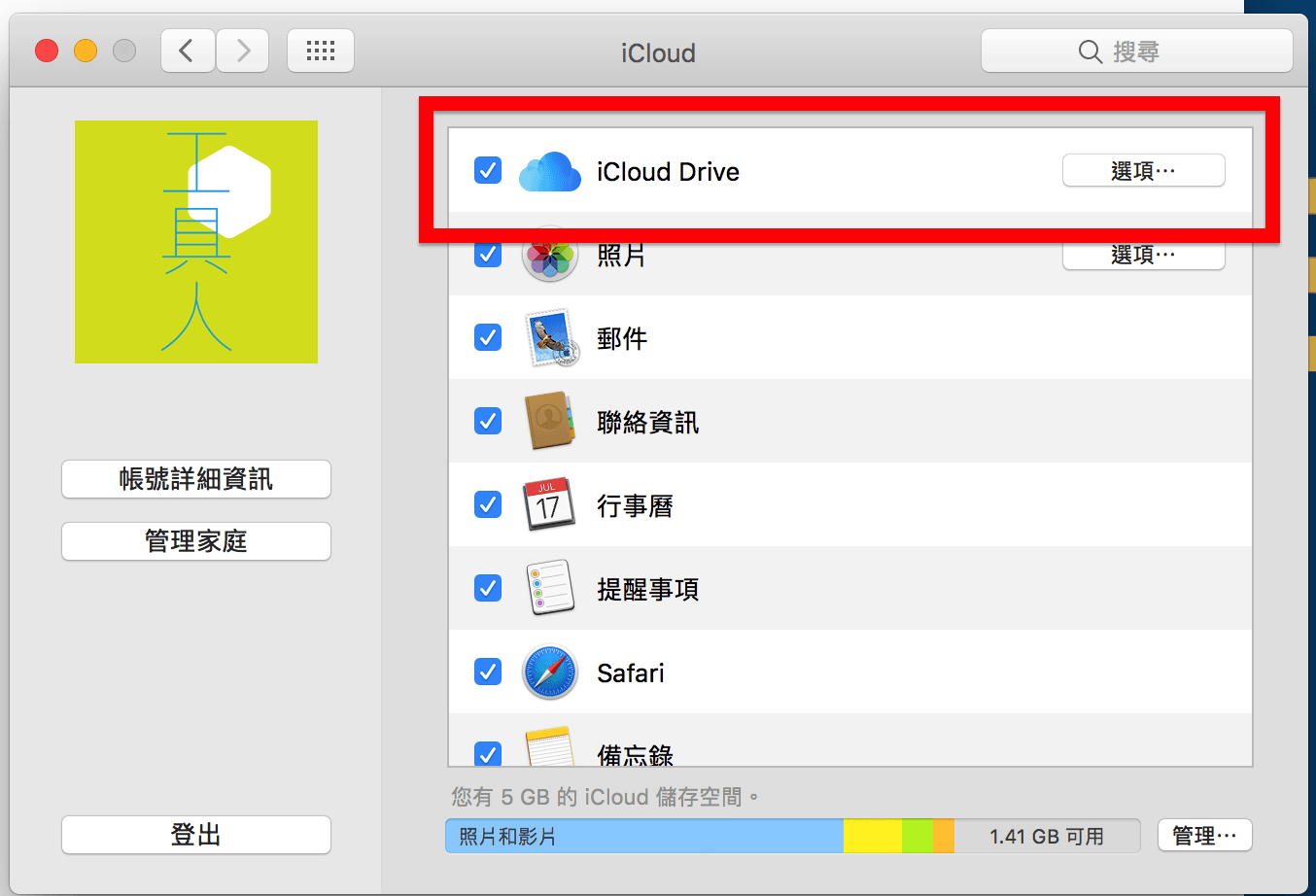Screen dimensions: 1316x896
Task: Click the iCloud Drive cloud icon
Action: 550,172
